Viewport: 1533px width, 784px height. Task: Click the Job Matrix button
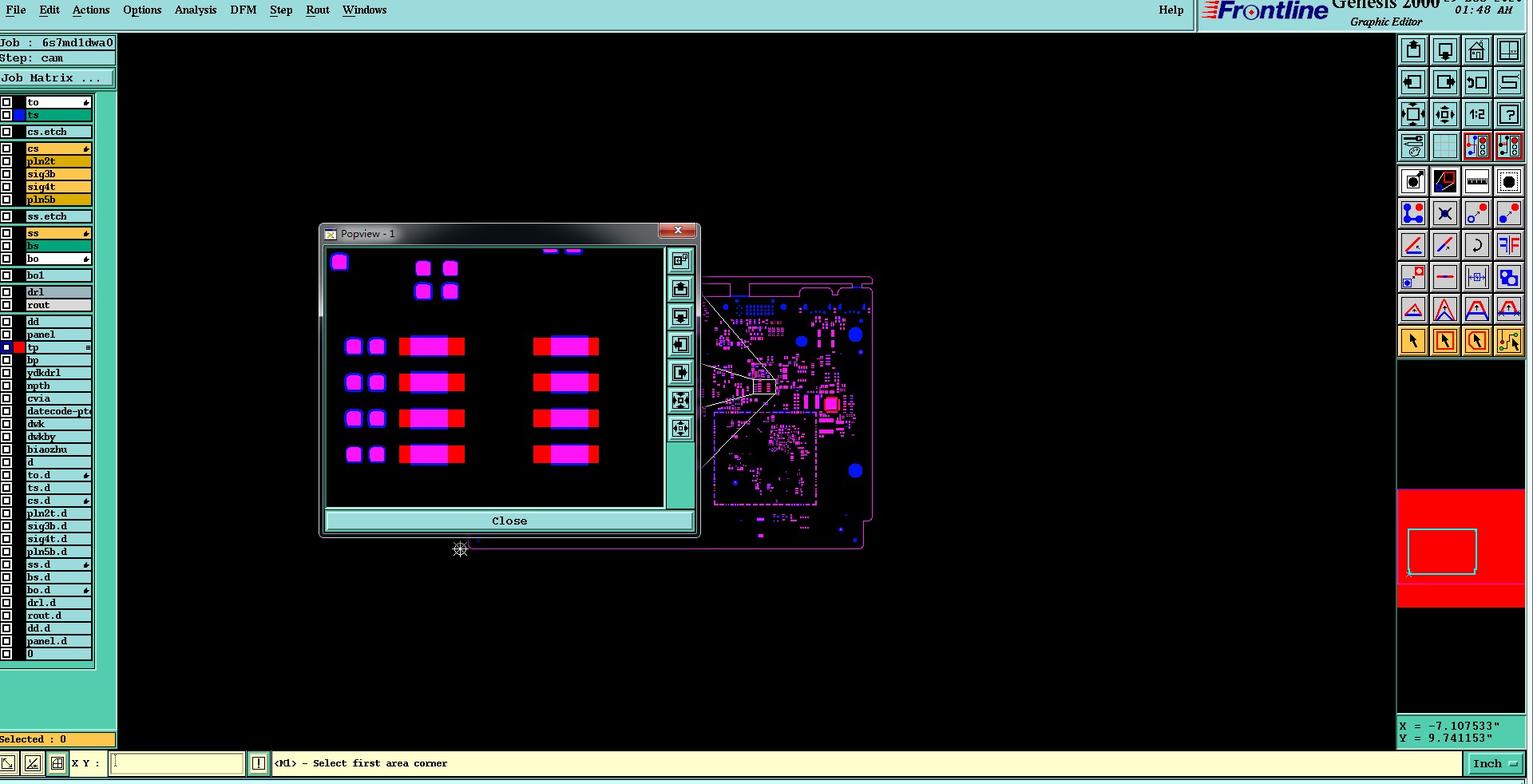pyautogui.click(x=57, y=77)
